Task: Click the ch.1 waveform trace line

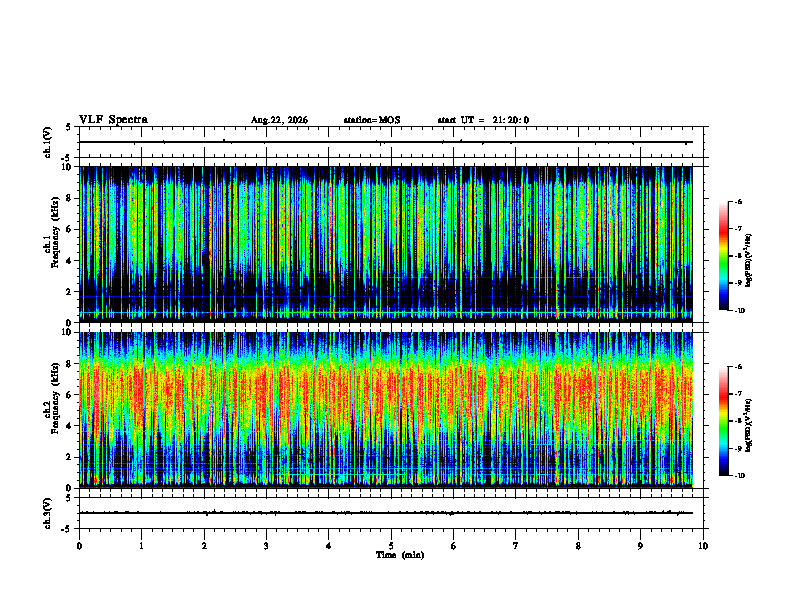Action: 386,142
